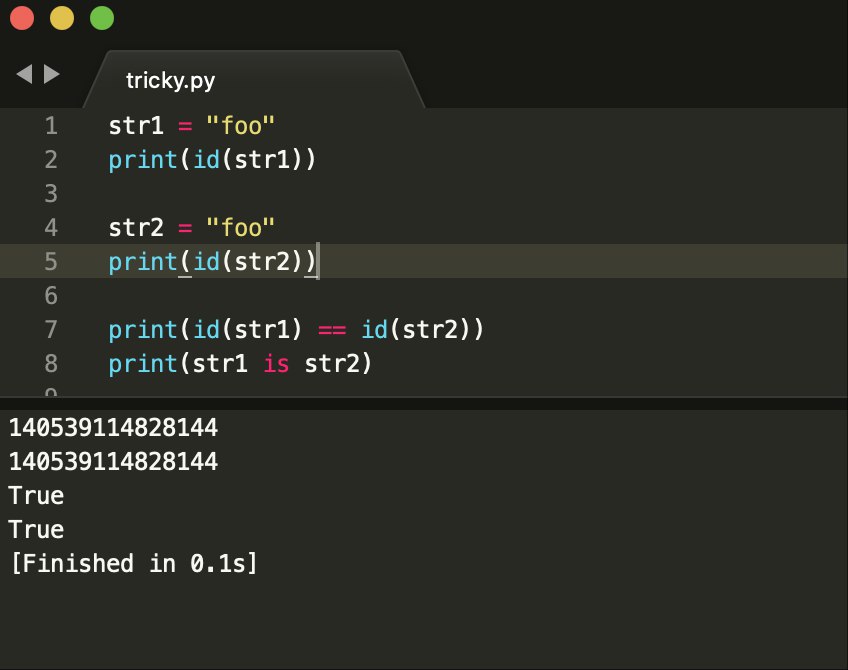Click the second 140539114828144 output line
Viewport: 848px width, 670px height.
pos(114,462)
